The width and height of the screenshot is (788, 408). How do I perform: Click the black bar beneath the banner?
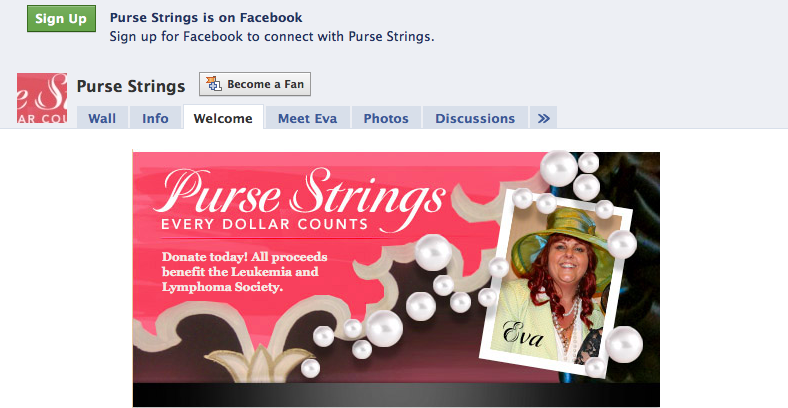coord(396,396)
